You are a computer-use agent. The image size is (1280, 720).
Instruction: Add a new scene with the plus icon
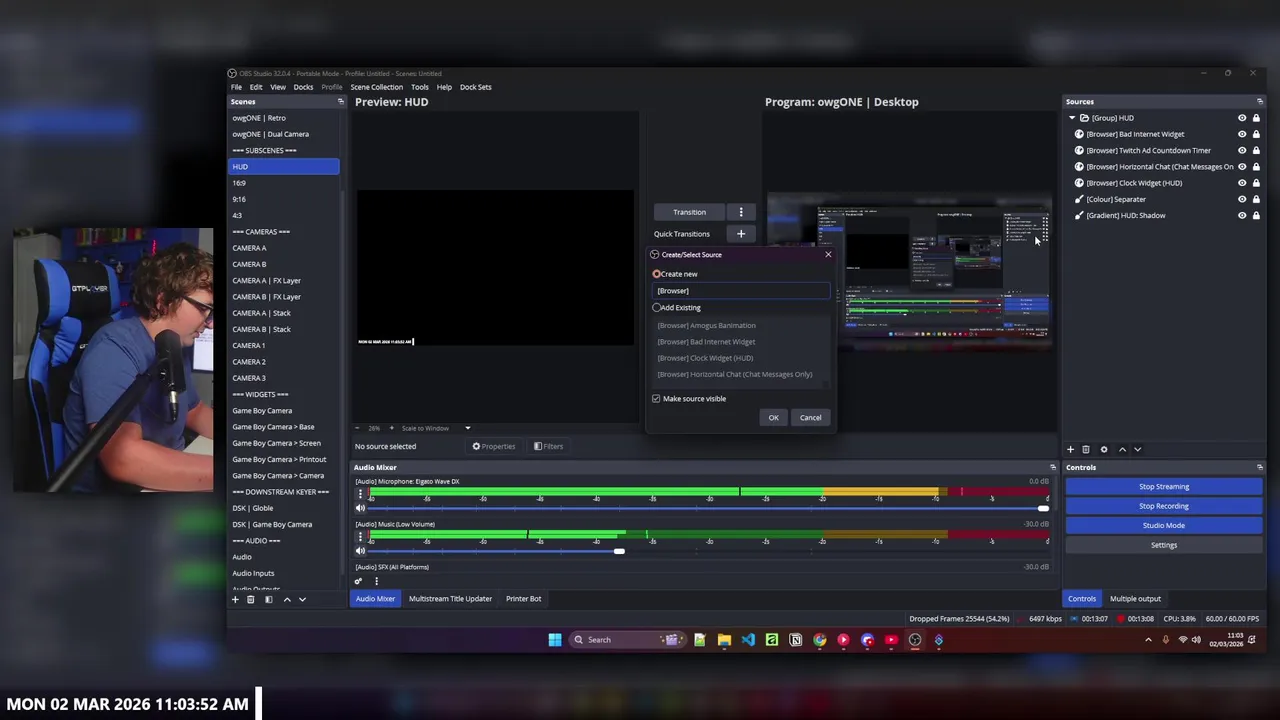(x=235, y=599)
